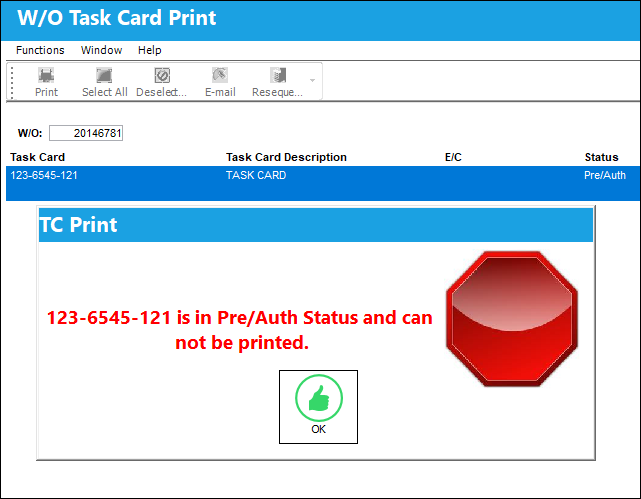Click the toolbar drag handle grip
641x499 pixels.
[12, 82]
